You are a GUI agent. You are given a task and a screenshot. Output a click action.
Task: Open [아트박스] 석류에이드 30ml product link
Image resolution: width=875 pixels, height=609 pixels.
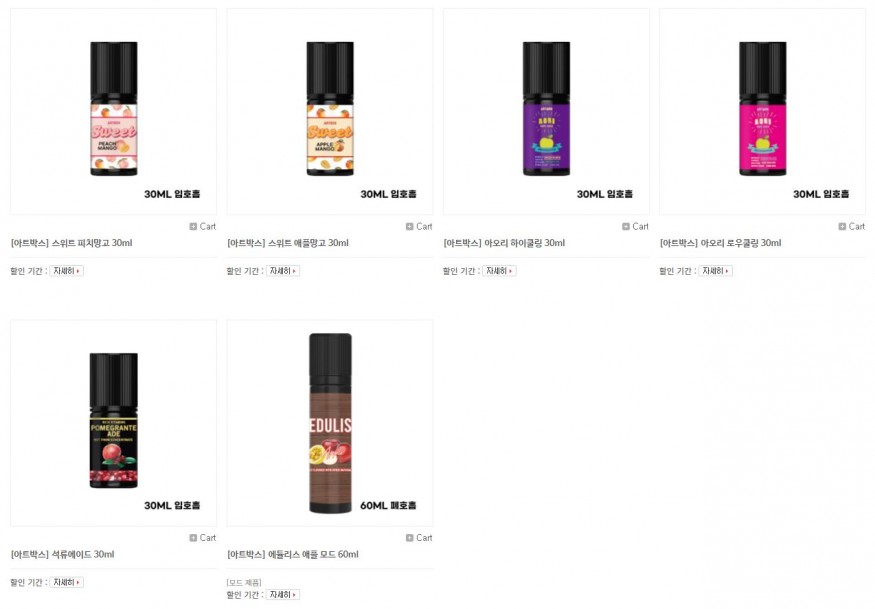[62, 555]
